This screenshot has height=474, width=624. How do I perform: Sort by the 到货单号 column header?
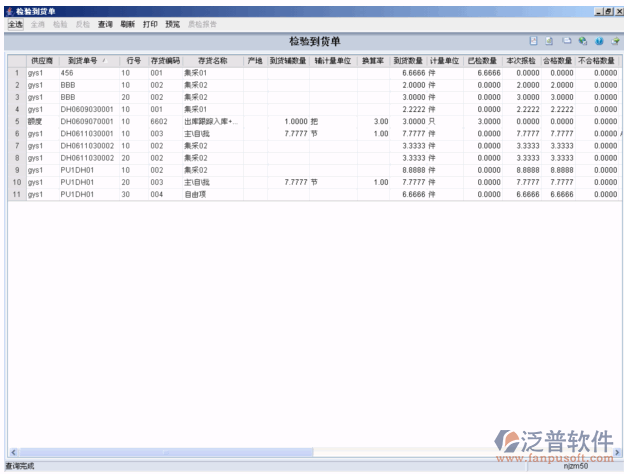[86, 61]
